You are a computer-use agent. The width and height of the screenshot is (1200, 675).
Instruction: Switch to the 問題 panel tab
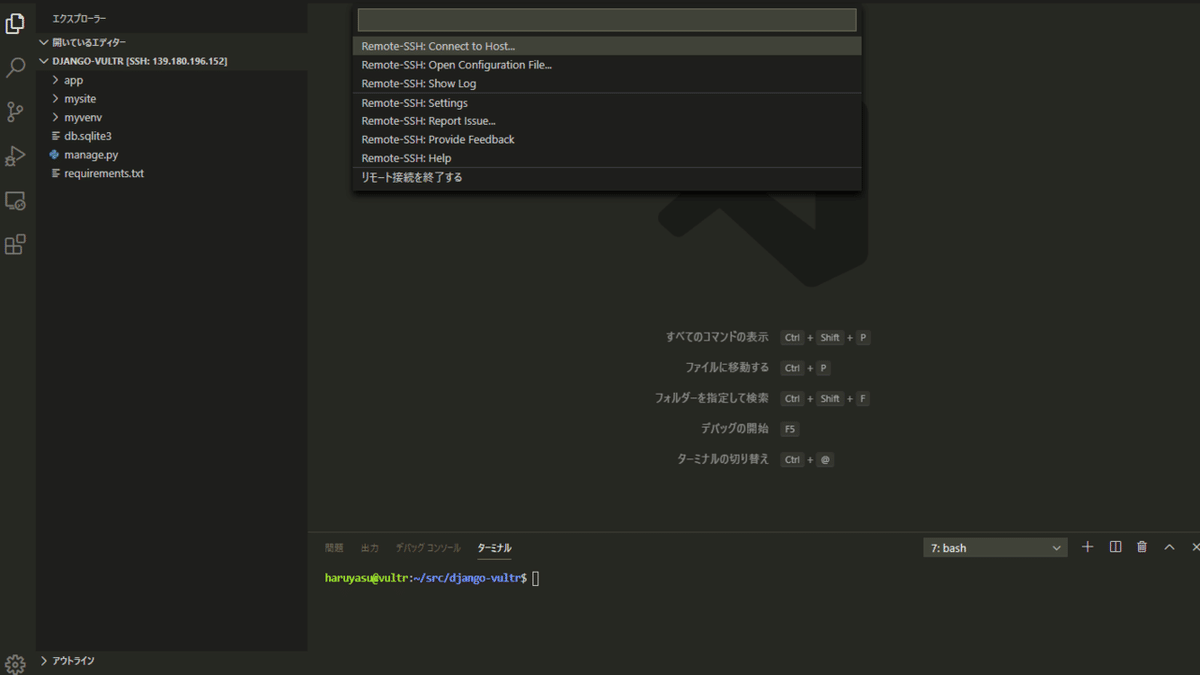click(x=334, y=548)
